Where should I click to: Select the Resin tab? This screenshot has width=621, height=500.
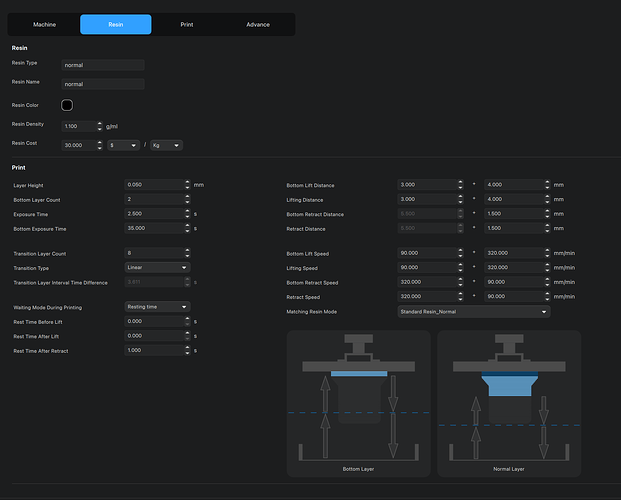click(x=116, y=25)
